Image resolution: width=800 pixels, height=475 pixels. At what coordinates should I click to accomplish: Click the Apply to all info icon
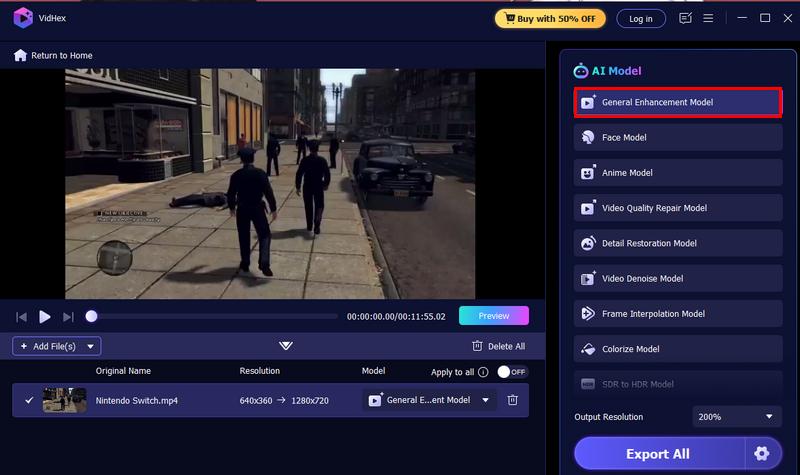click(483, 372)
